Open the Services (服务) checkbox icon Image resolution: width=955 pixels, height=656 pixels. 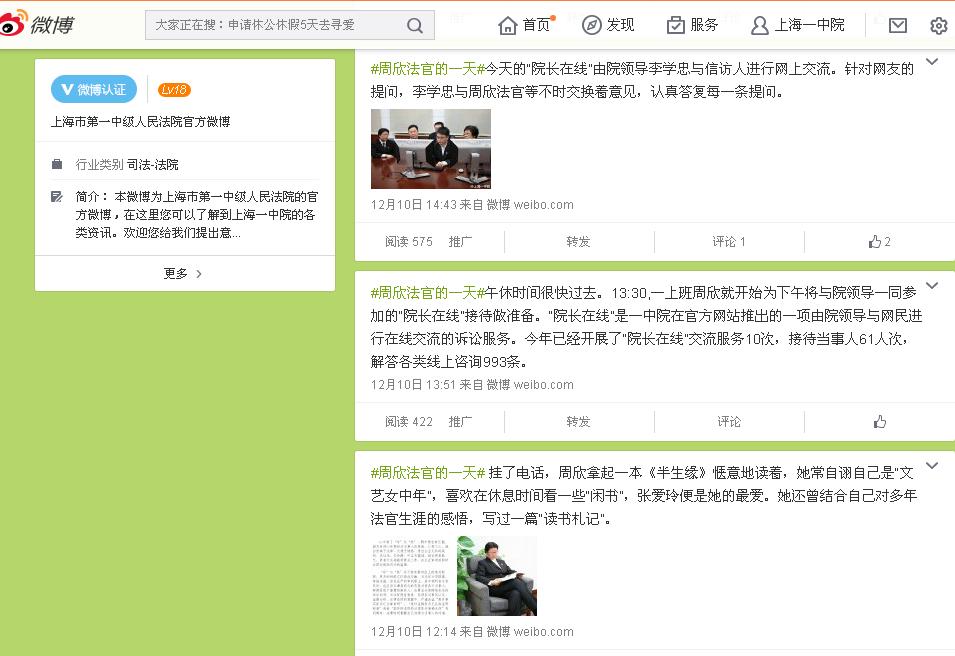click(x=675, y=25)
